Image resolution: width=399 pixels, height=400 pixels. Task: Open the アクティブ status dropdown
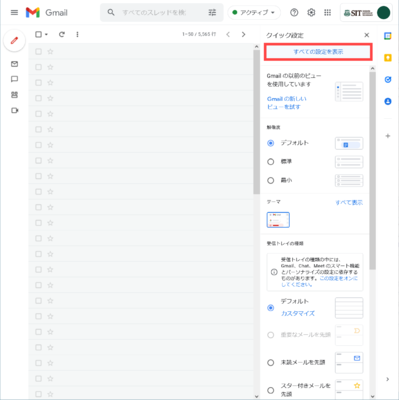point(254,13)
